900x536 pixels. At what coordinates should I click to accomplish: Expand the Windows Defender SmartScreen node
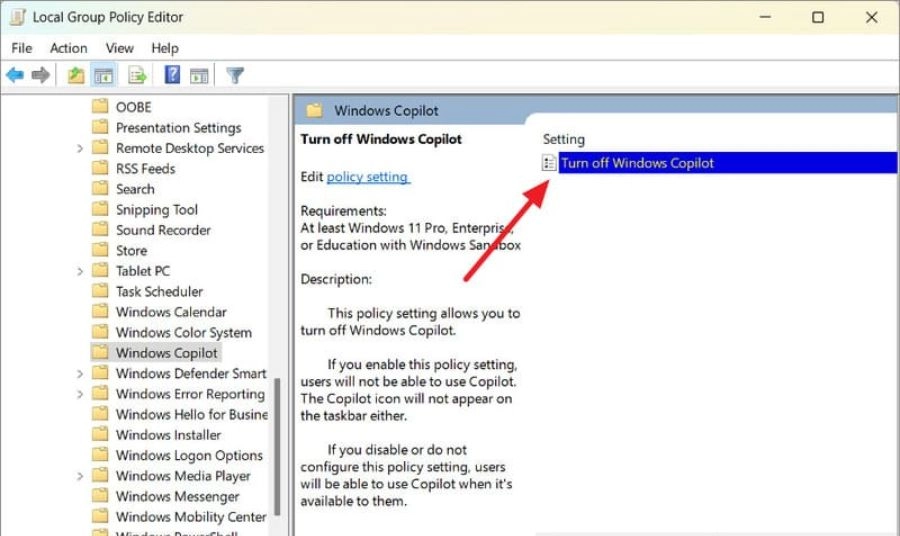(80, 374)
